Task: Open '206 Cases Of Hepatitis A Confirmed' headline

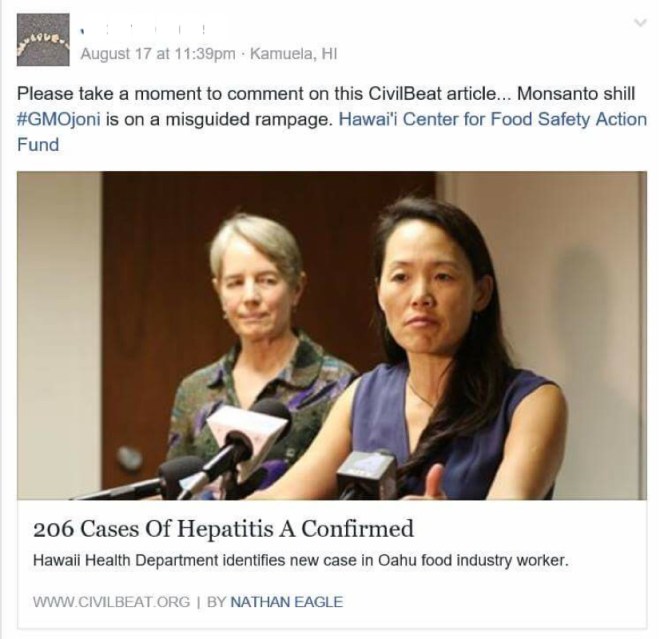Action: coord(223,529)
